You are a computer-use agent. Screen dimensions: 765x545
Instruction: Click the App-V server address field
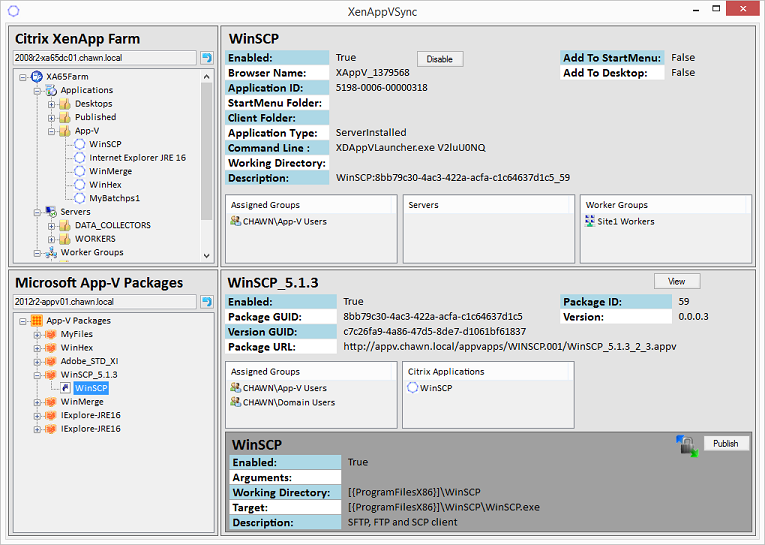tap(104, 302)
